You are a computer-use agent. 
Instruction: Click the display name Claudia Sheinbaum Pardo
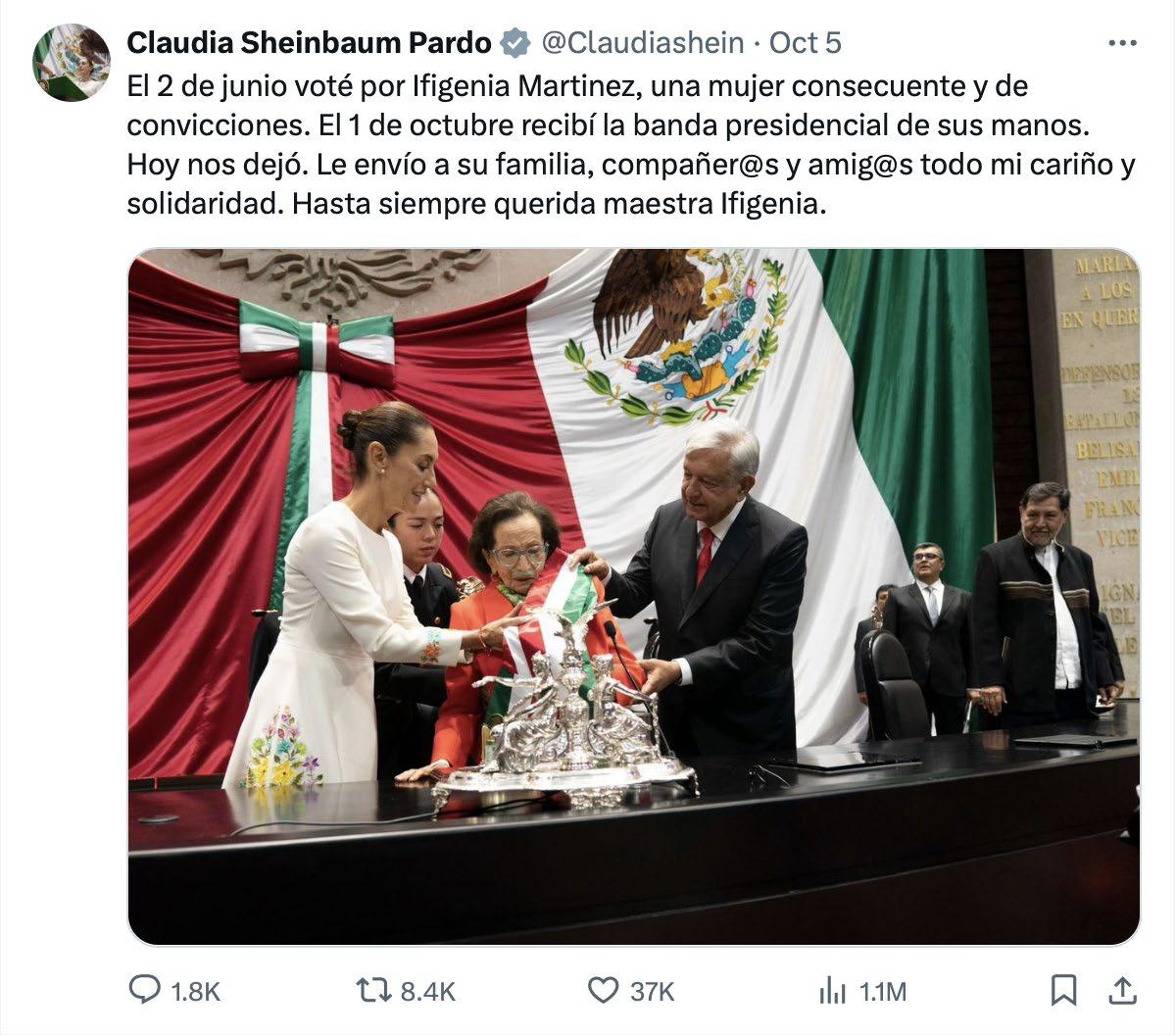[x=310, y=43]
